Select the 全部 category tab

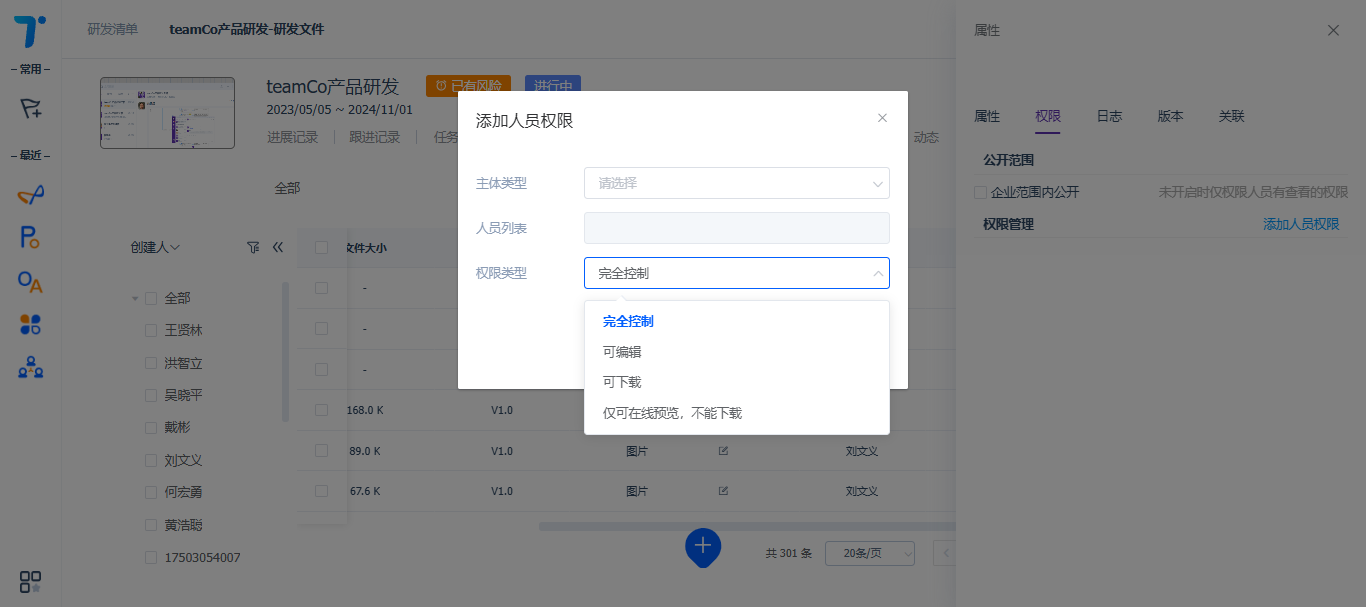(x=287, y=188)
